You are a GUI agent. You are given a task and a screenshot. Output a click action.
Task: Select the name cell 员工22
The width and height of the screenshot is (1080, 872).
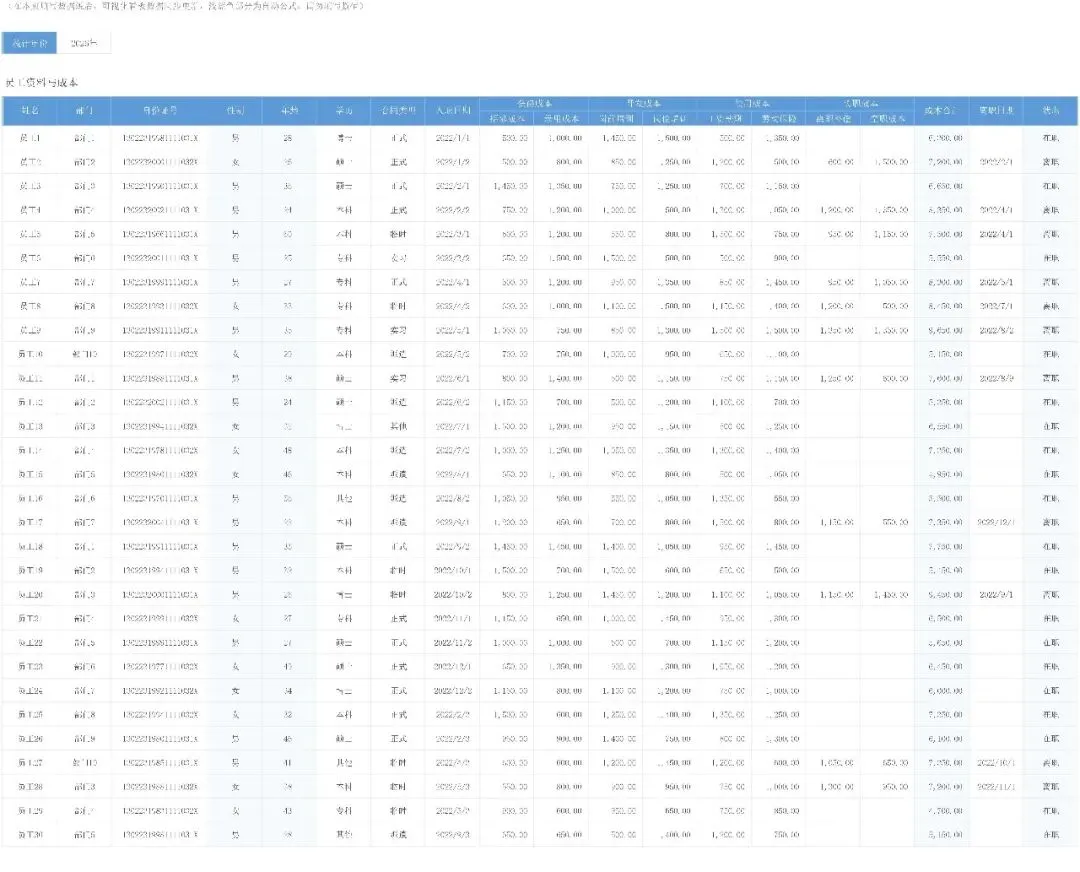pos(30,643)
